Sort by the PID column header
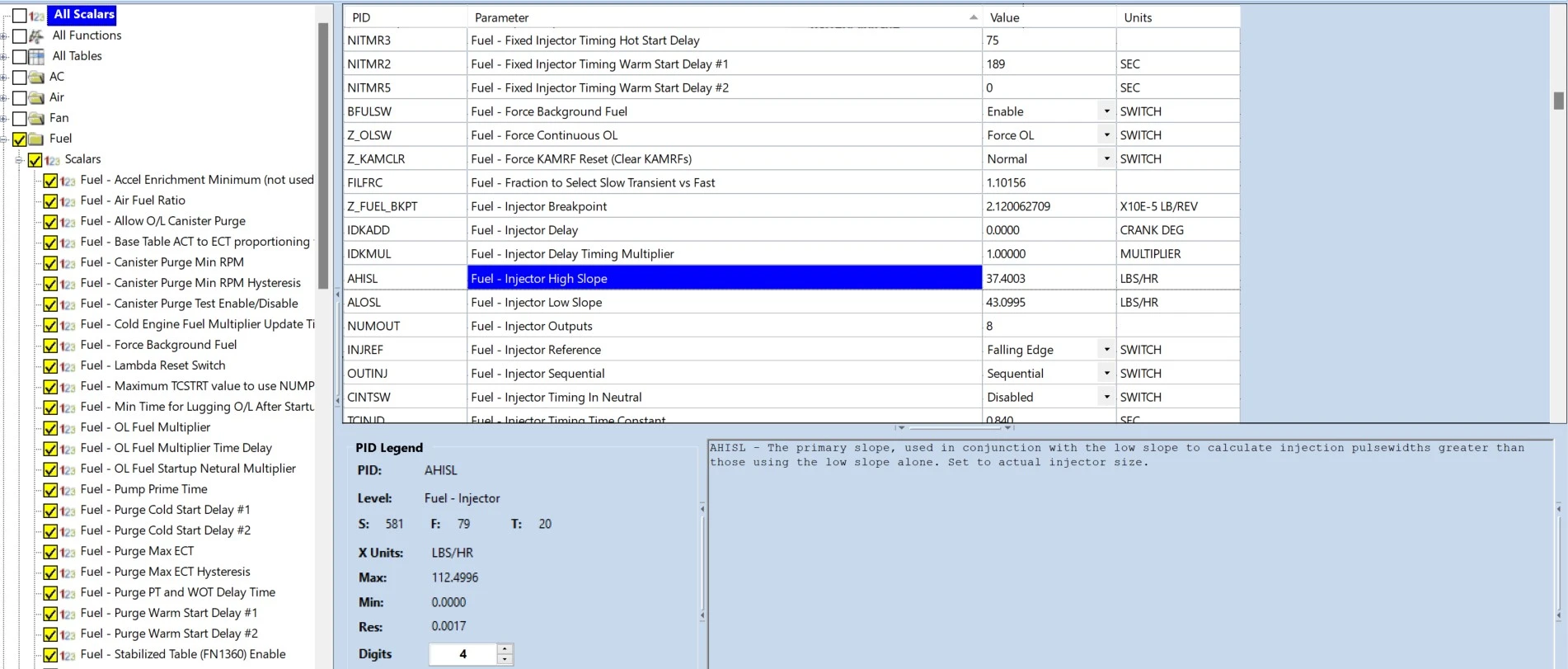Image resolution: width=1568 pixels, height=669 pixels. [x=405, y=17]
